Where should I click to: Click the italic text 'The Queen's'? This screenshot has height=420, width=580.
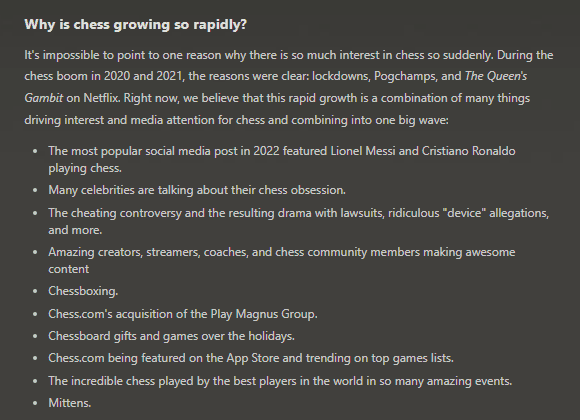496,76
